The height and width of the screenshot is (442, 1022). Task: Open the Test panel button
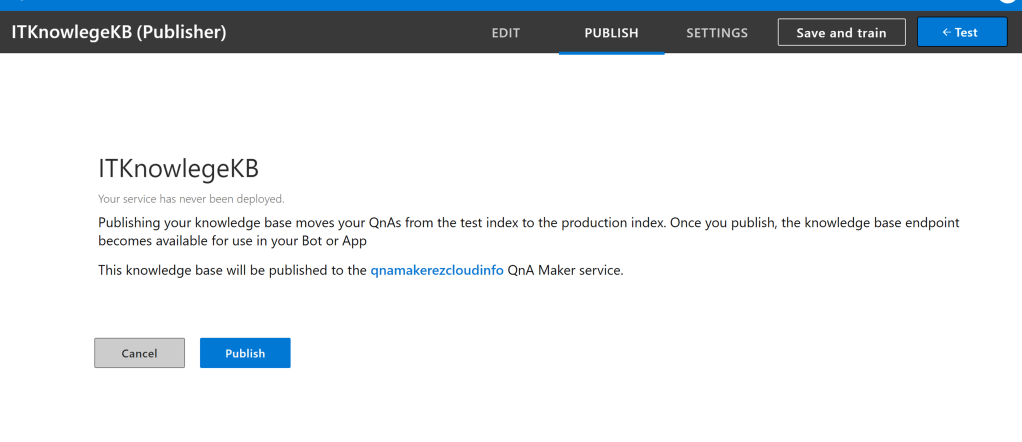960,33
